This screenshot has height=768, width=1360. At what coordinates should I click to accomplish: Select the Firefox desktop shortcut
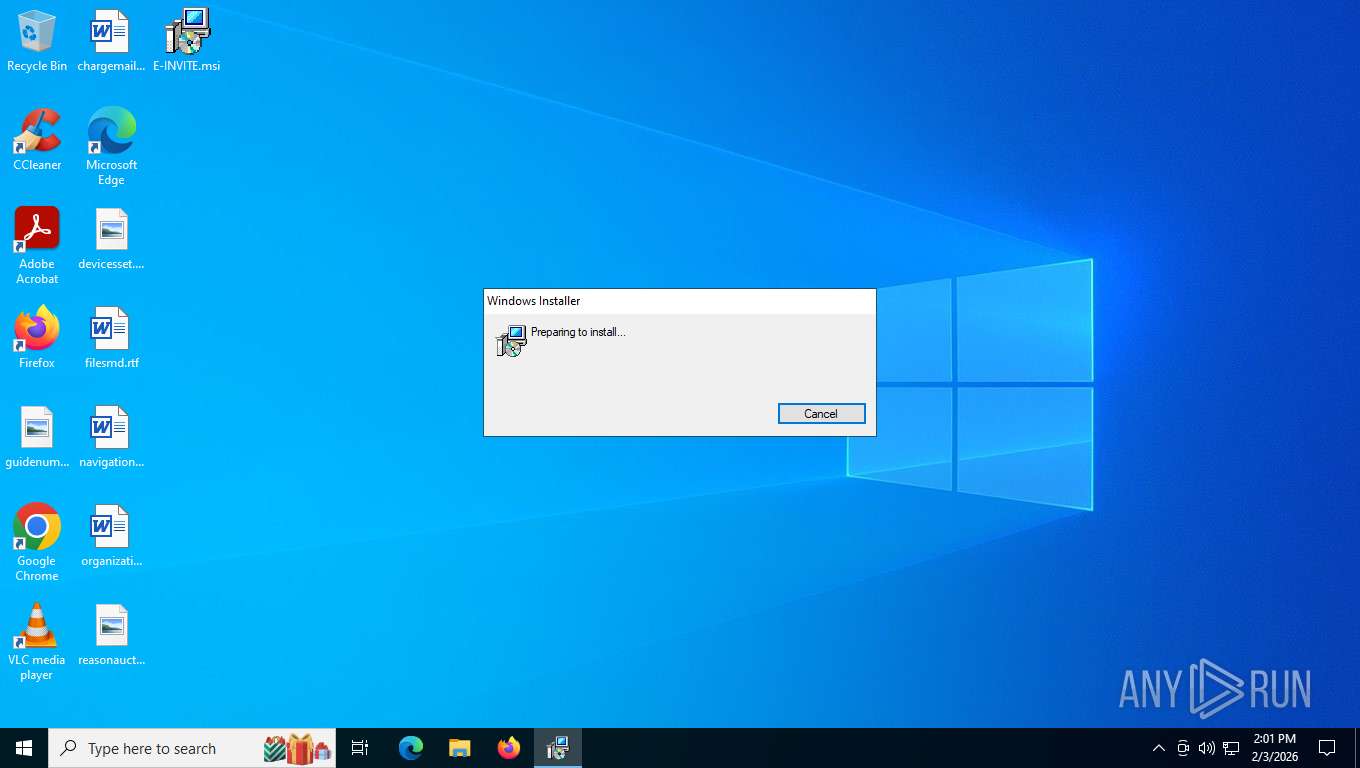[x=37, y=339]
